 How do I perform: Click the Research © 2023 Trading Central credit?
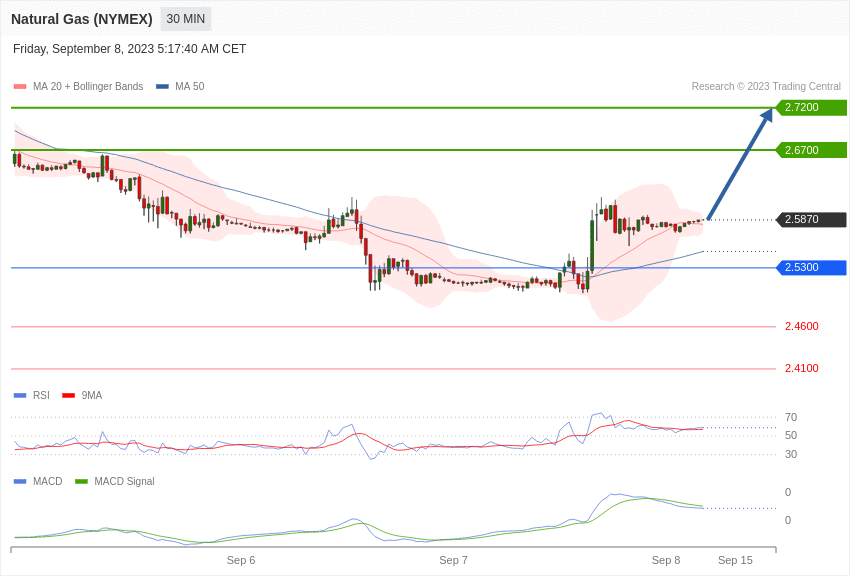click(766, 86)
